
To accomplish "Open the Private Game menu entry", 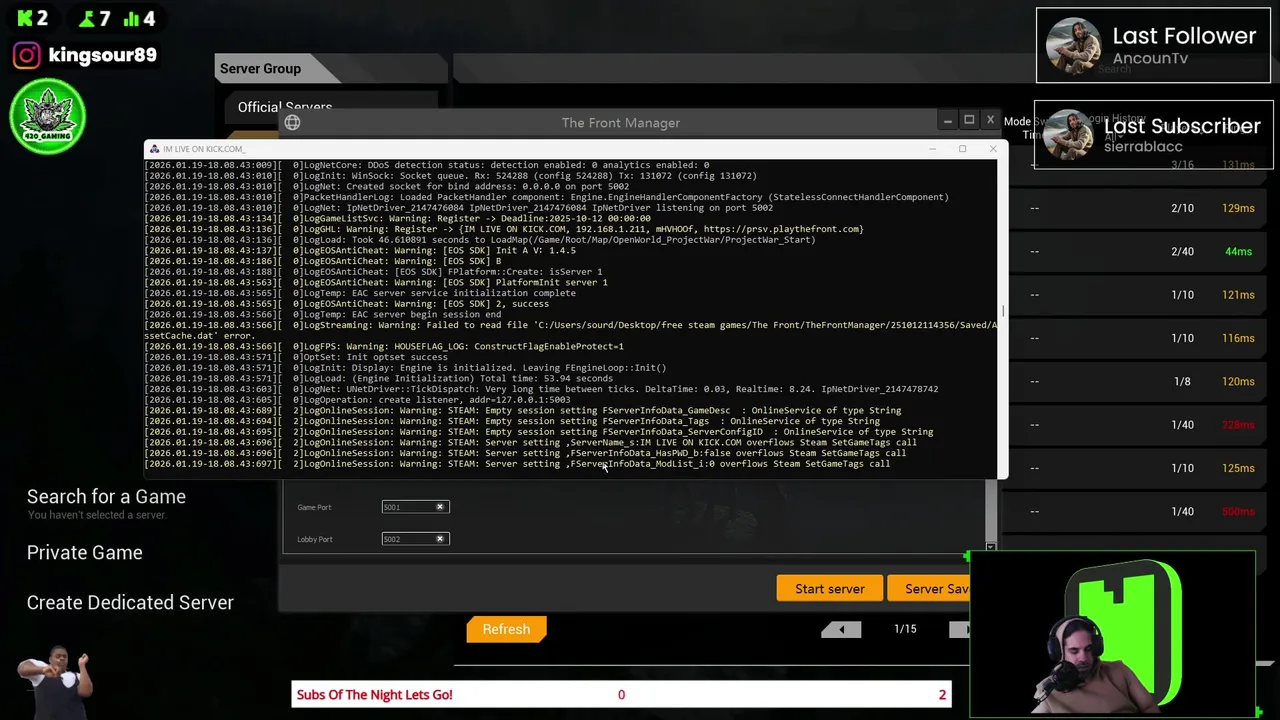I will [x=84, y=553].
